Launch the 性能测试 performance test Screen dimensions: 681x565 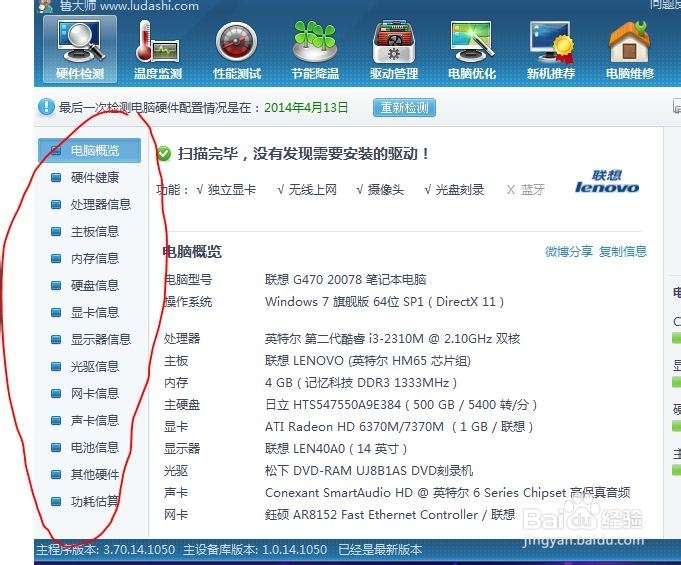(x=237, y=51)
